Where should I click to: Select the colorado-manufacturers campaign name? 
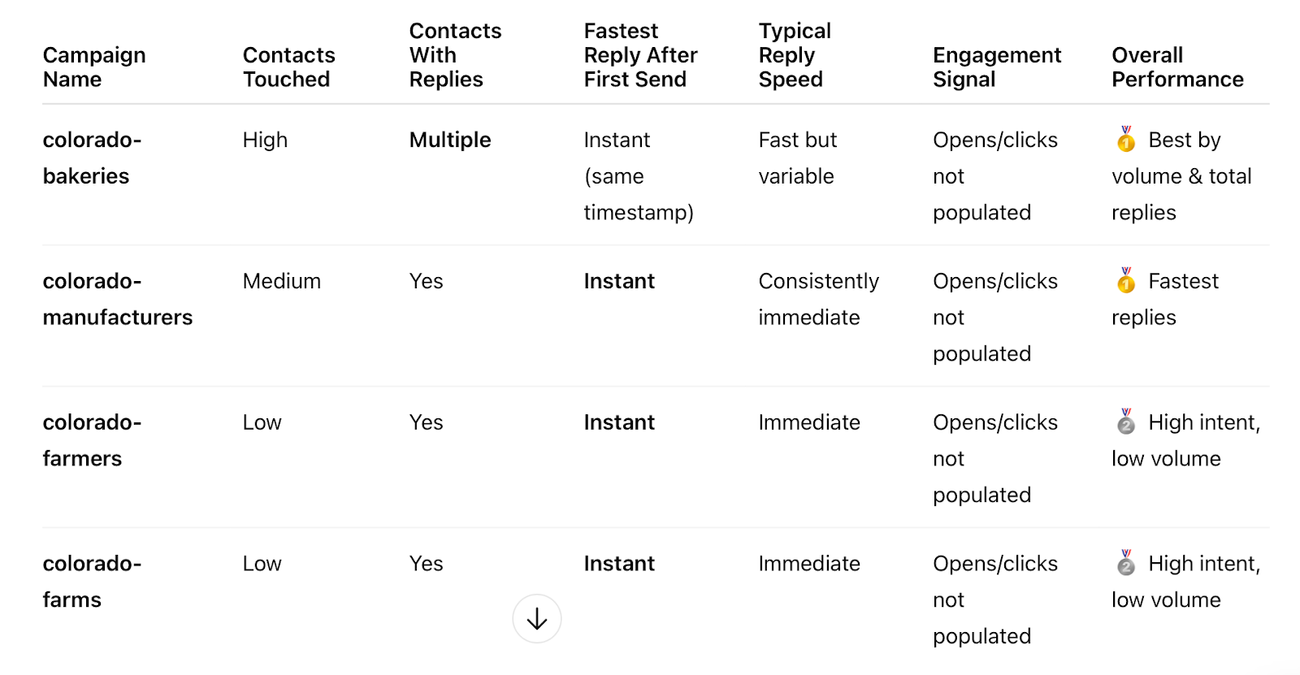pyautogui.click(x=117, y=299)
